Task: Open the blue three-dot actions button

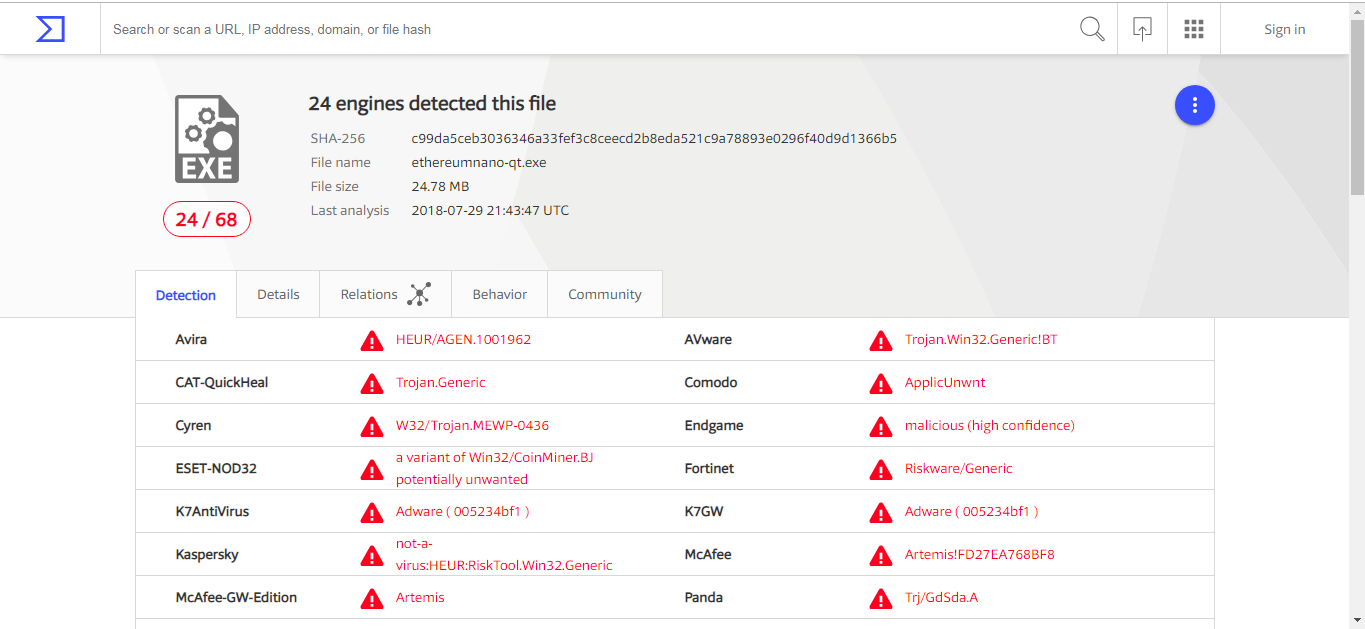Action: (x=1194, y=105)
